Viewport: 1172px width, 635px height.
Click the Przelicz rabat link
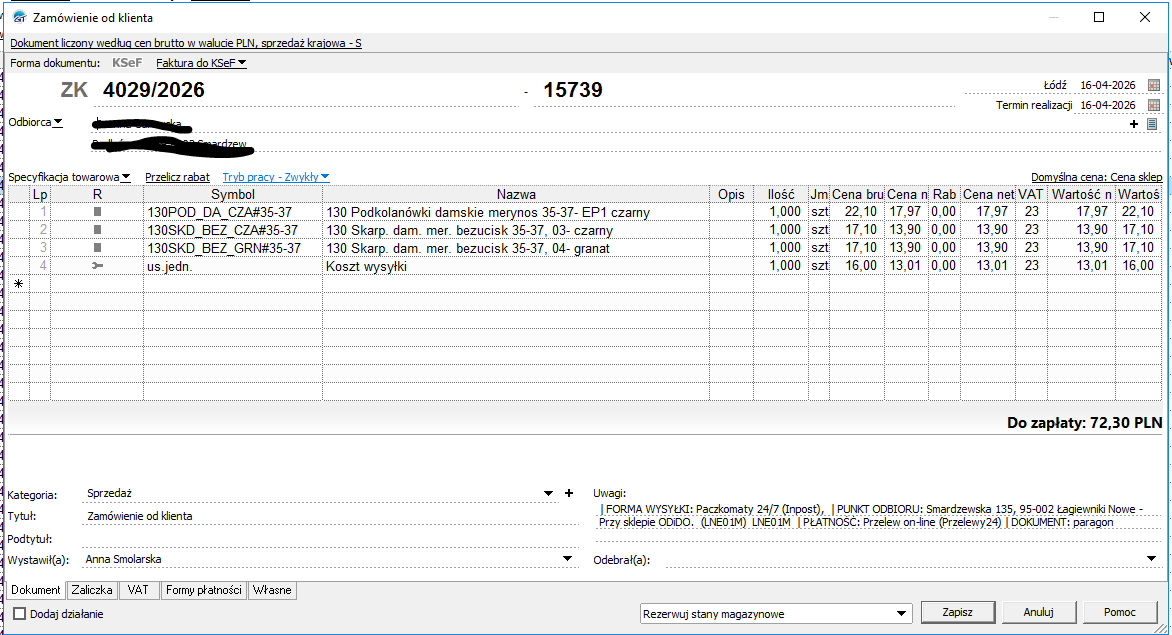click(177, 177)
